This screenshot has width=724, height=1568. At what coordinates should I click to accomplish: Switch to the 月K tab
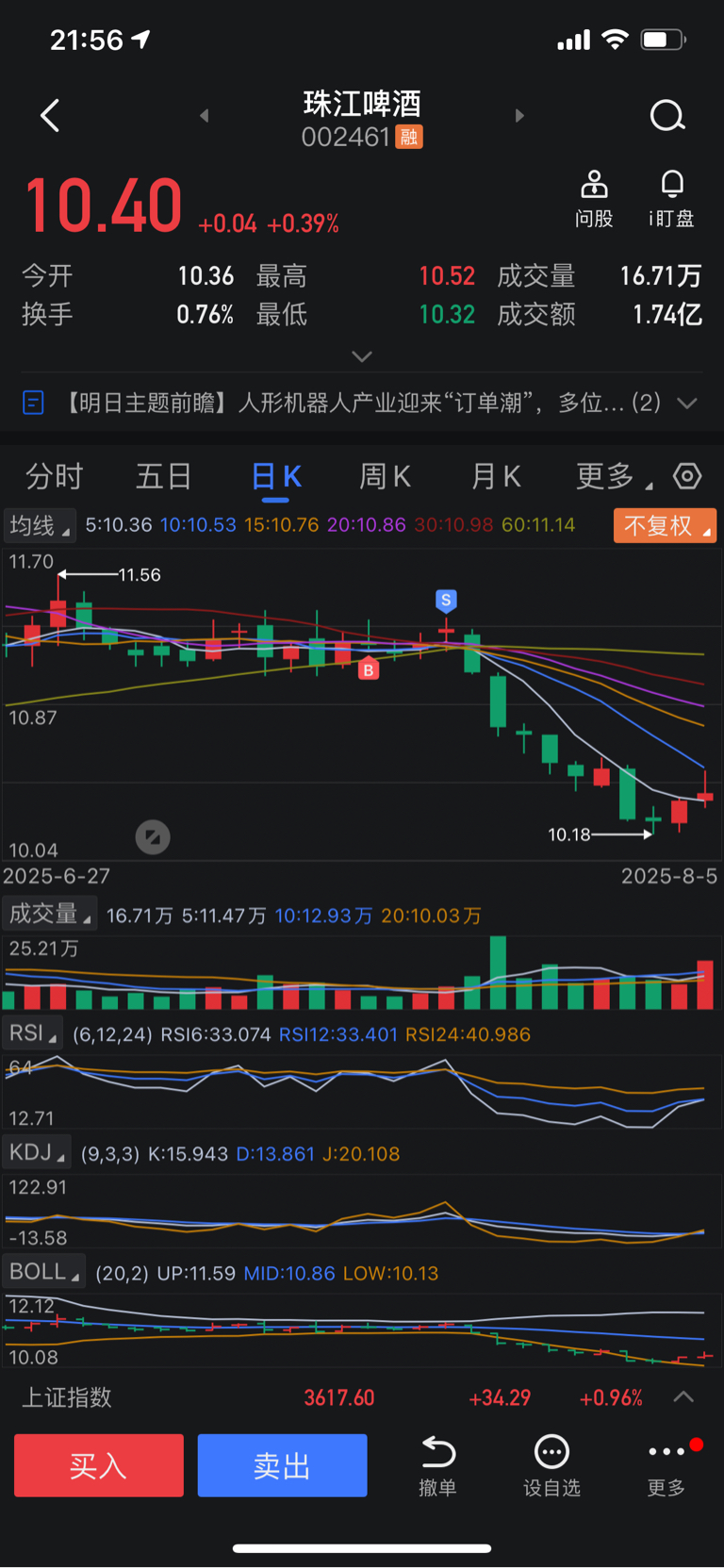(496, 476)
